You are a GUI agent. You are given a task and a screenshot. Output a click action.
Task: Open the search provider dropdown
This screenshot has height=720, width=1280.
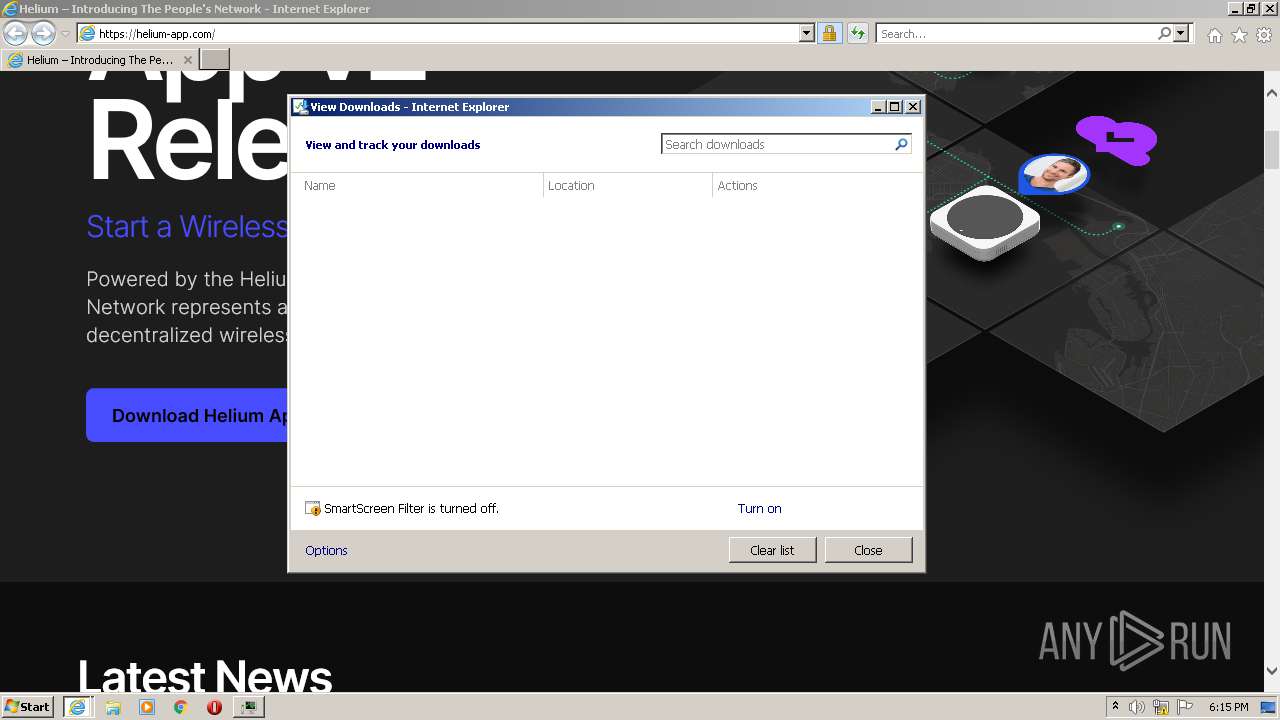tap(1181, 34)
